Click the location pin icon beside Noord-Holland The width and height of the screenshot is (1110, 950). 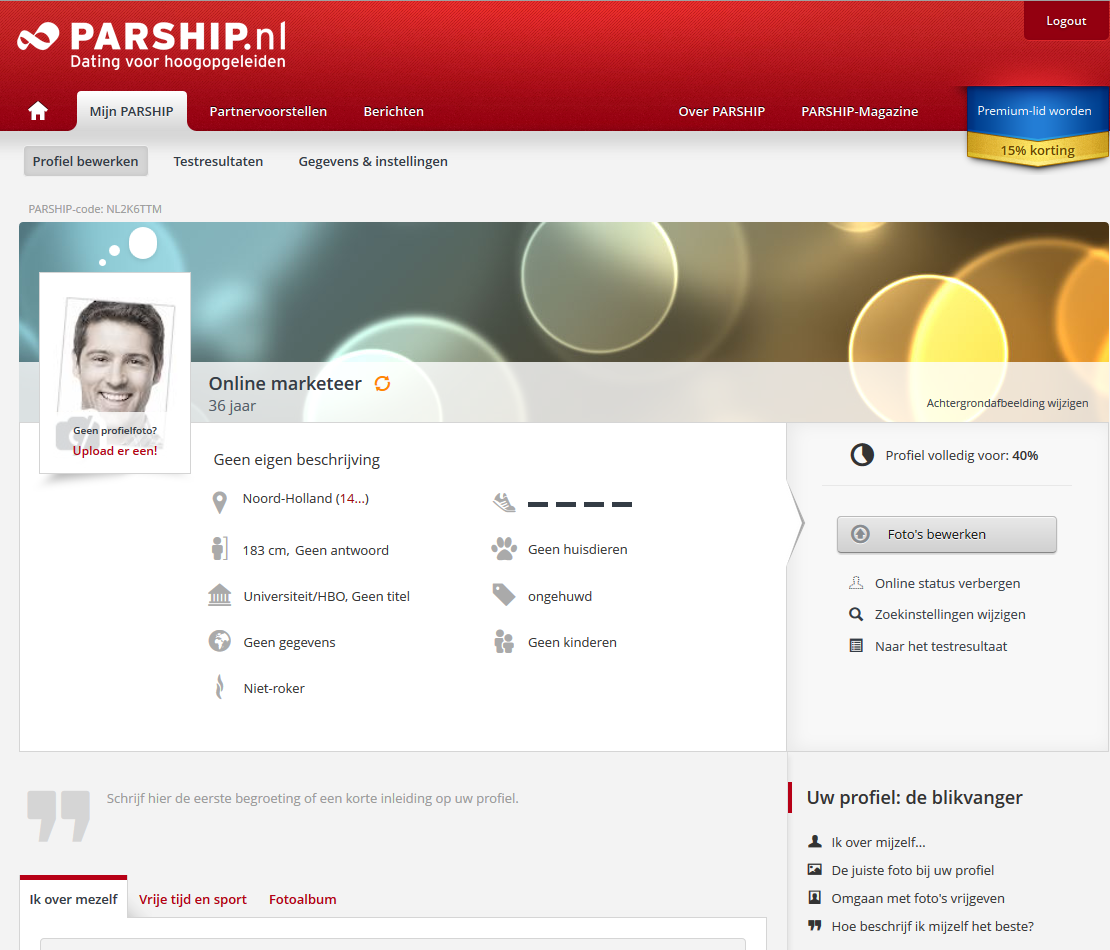pyautogui.click(x=219, y=502)
